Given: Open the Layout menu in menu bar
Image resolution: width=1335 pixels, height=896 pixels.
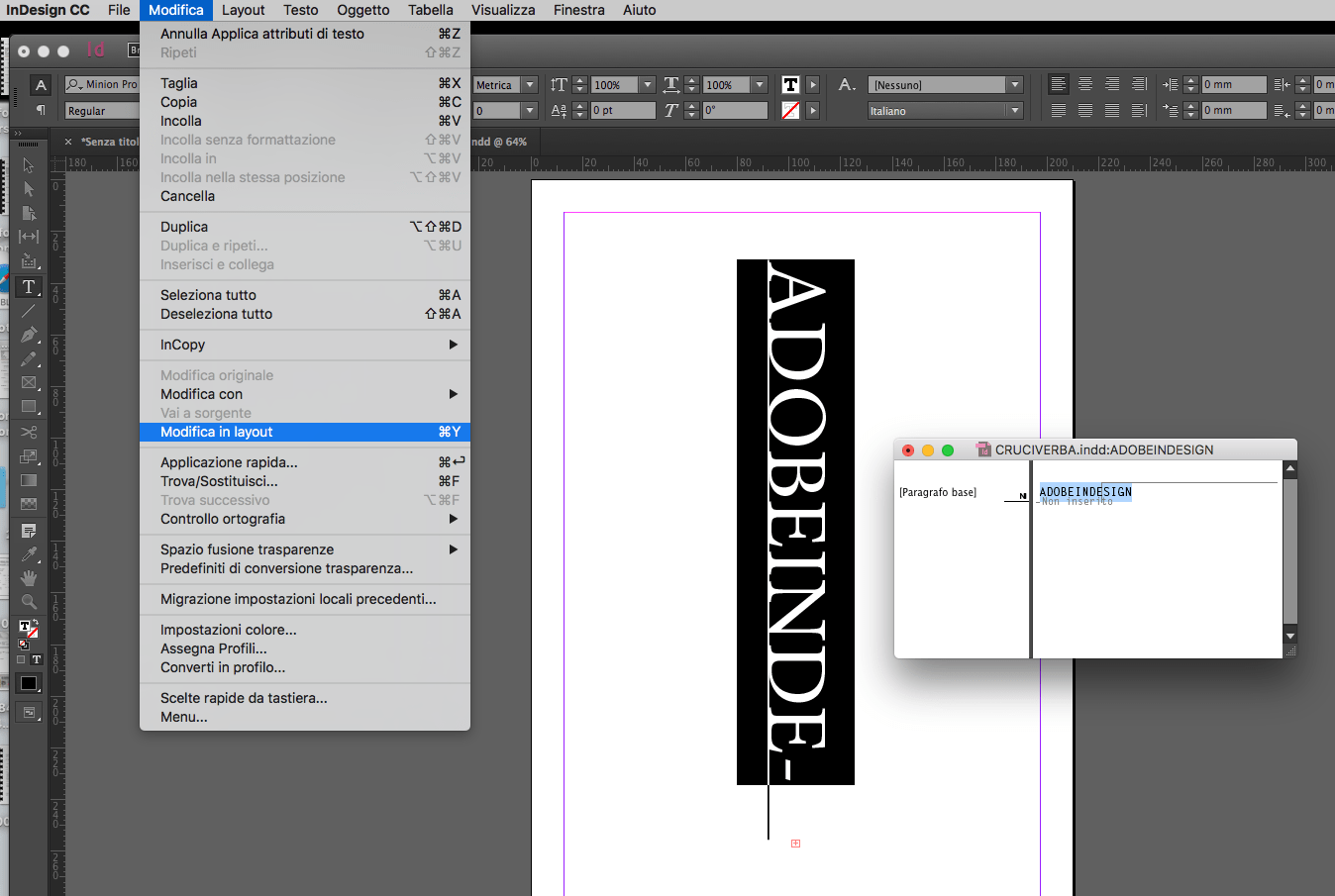Looking at the screenshot, I should click(243, 10).
